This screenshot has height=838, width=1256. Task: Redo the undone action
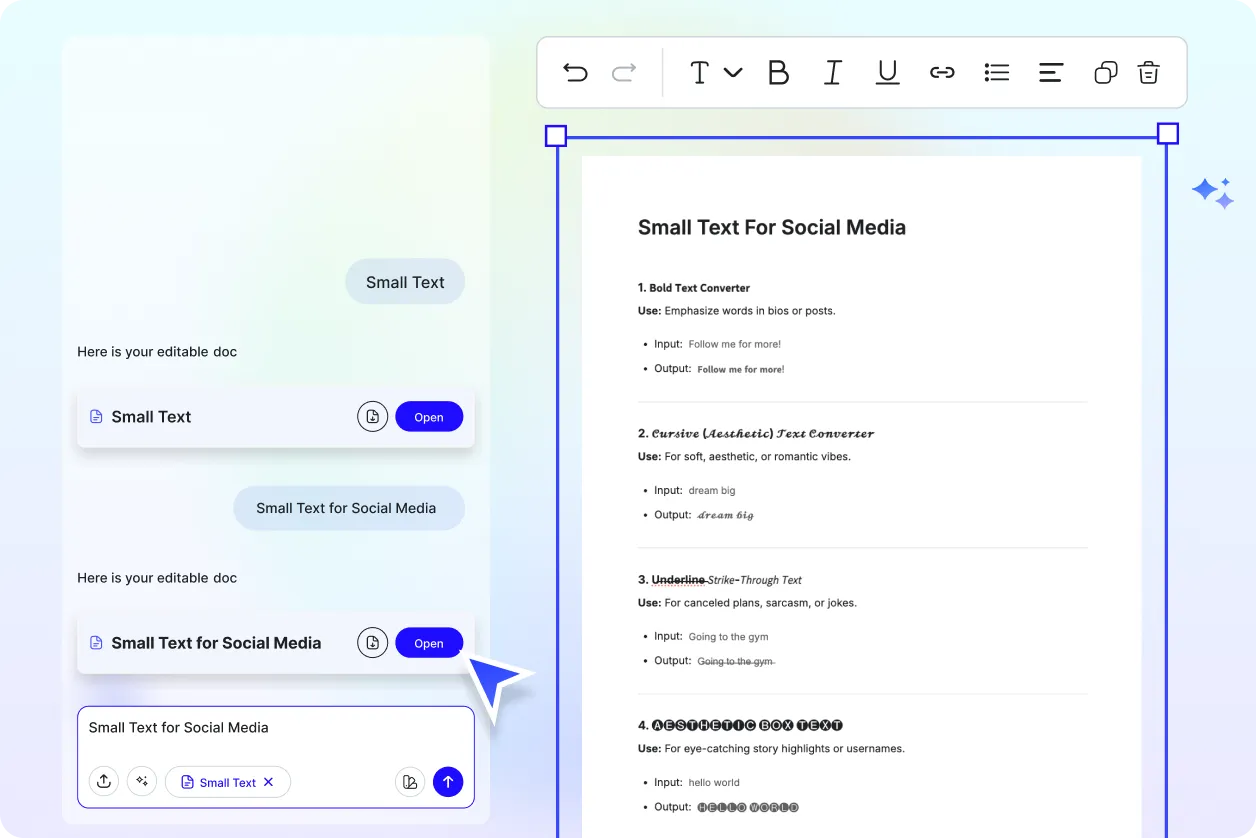click(623, 72)
